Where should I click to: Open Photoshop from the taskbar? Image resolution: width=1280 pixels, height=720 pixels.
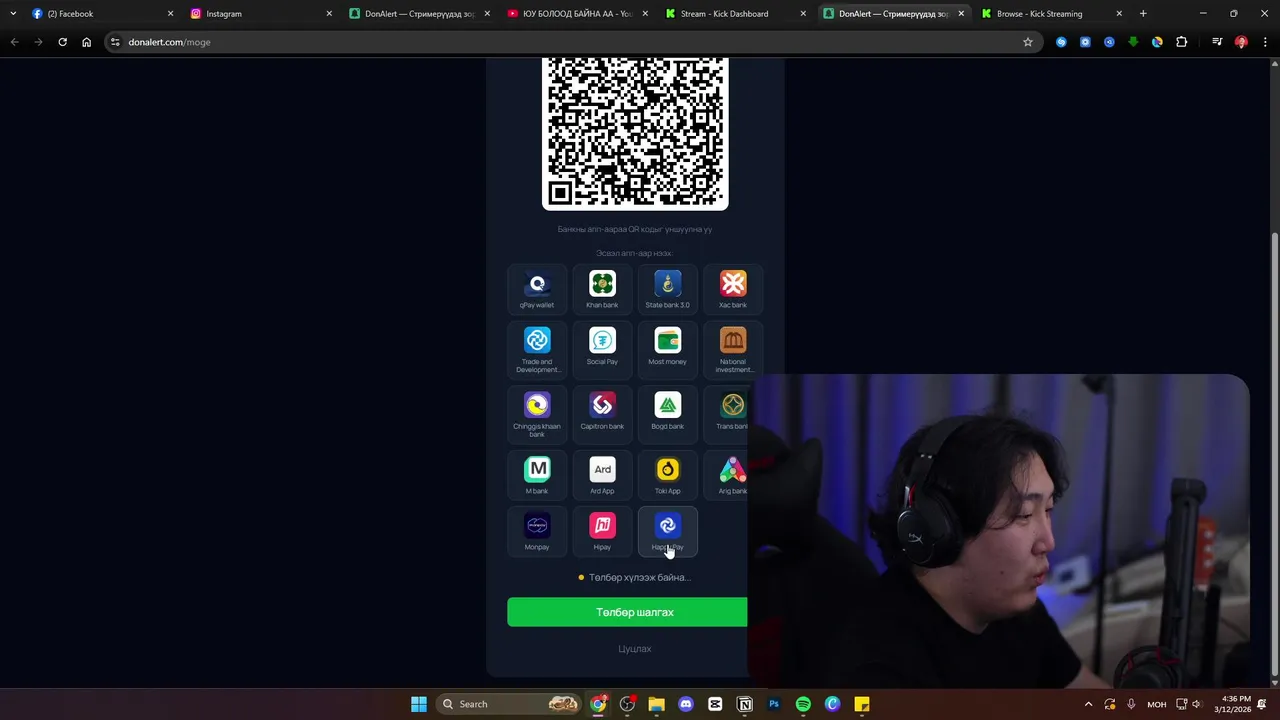click(773, 704)
